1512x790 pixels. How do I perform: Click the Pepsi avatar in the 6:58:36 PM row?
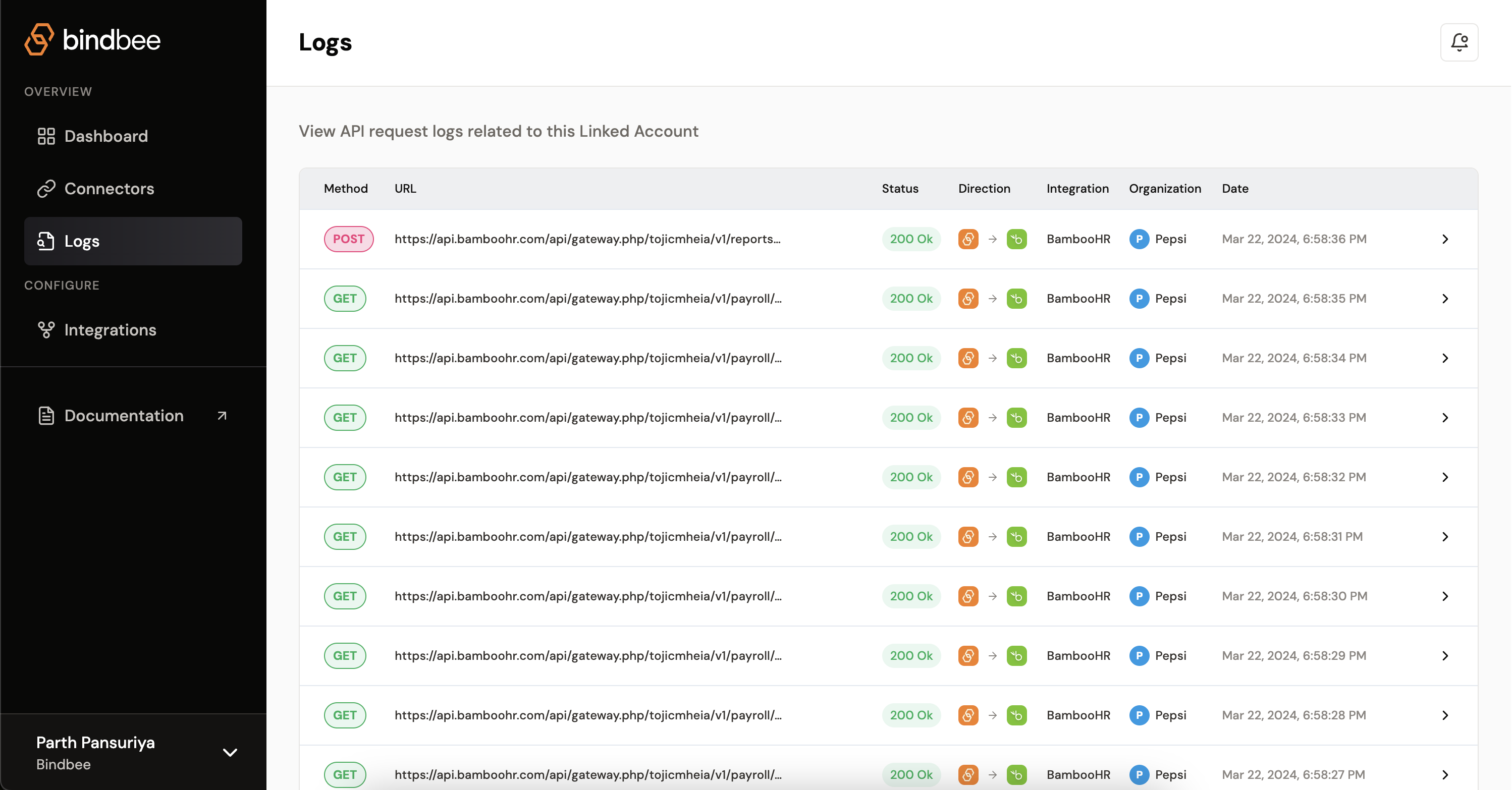(1139, 239)
